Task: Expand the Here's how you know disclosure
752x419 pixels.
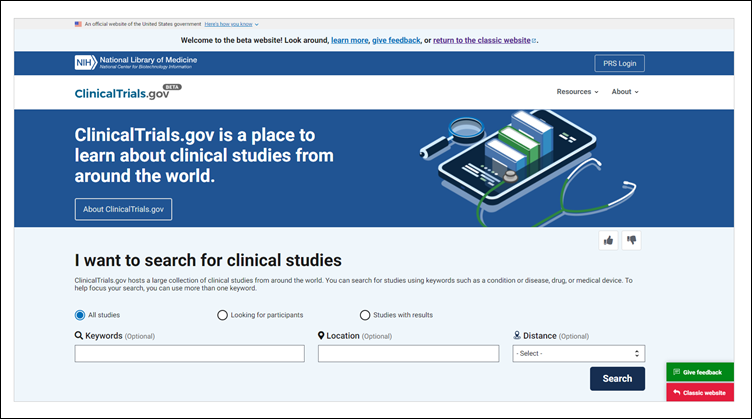Action: click(x=231, y=24)
